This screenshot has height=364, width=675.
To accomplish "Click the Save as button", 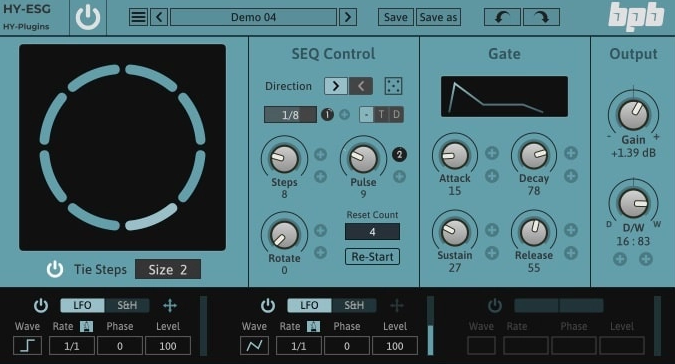I will pyautogui.click(x=438, y=17).
